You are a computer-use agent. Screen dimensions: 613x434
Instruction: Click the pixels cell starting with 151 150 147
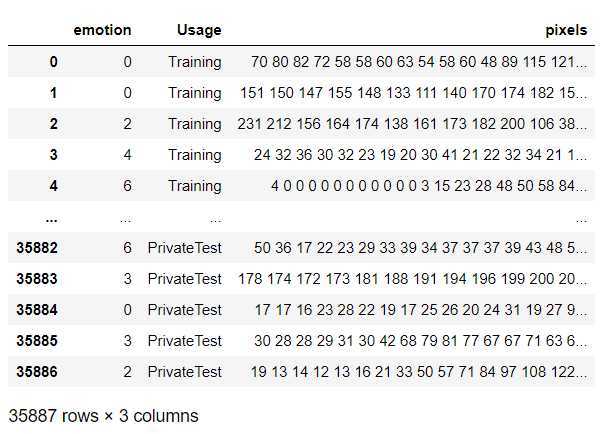[413, 93]
